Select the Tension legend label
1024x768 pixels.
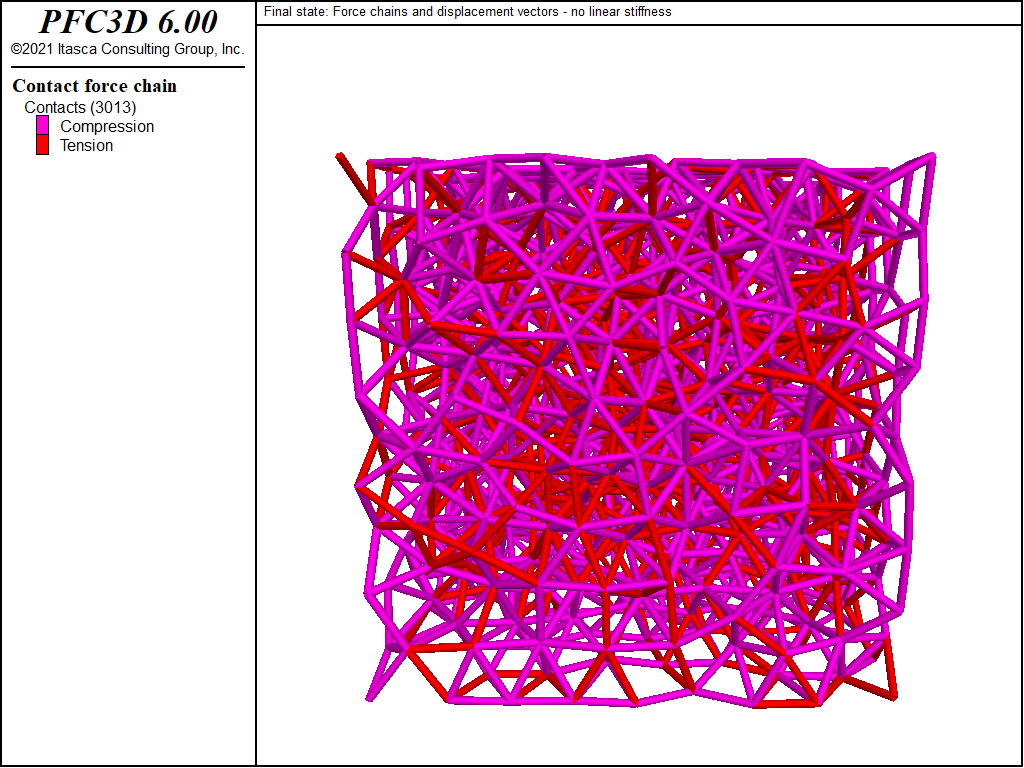pyautogui.click(x=87, y=145)
